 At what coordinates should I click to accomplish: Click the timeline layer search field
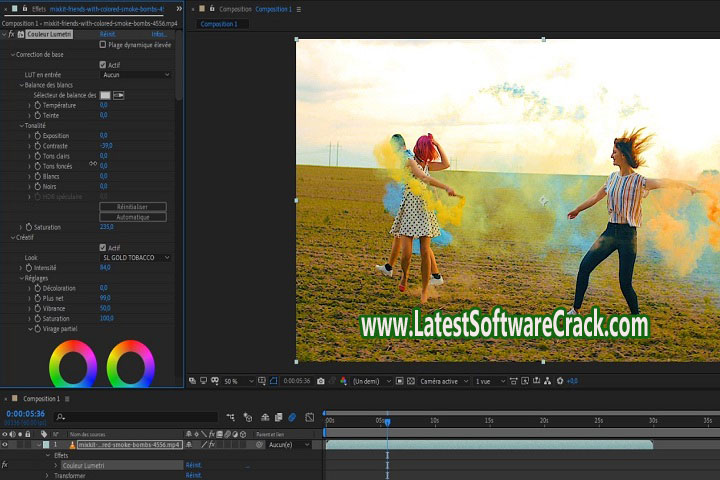pos(135,416)
